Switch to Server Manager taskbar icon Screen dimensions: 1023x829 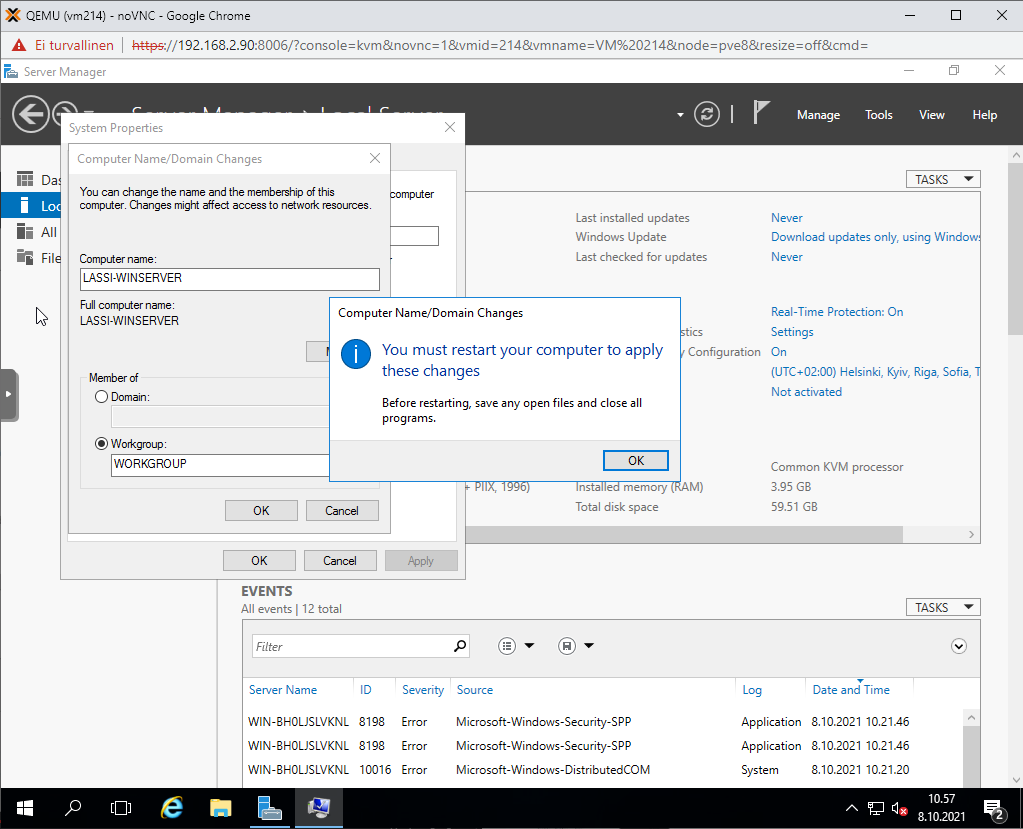point(269,808)
